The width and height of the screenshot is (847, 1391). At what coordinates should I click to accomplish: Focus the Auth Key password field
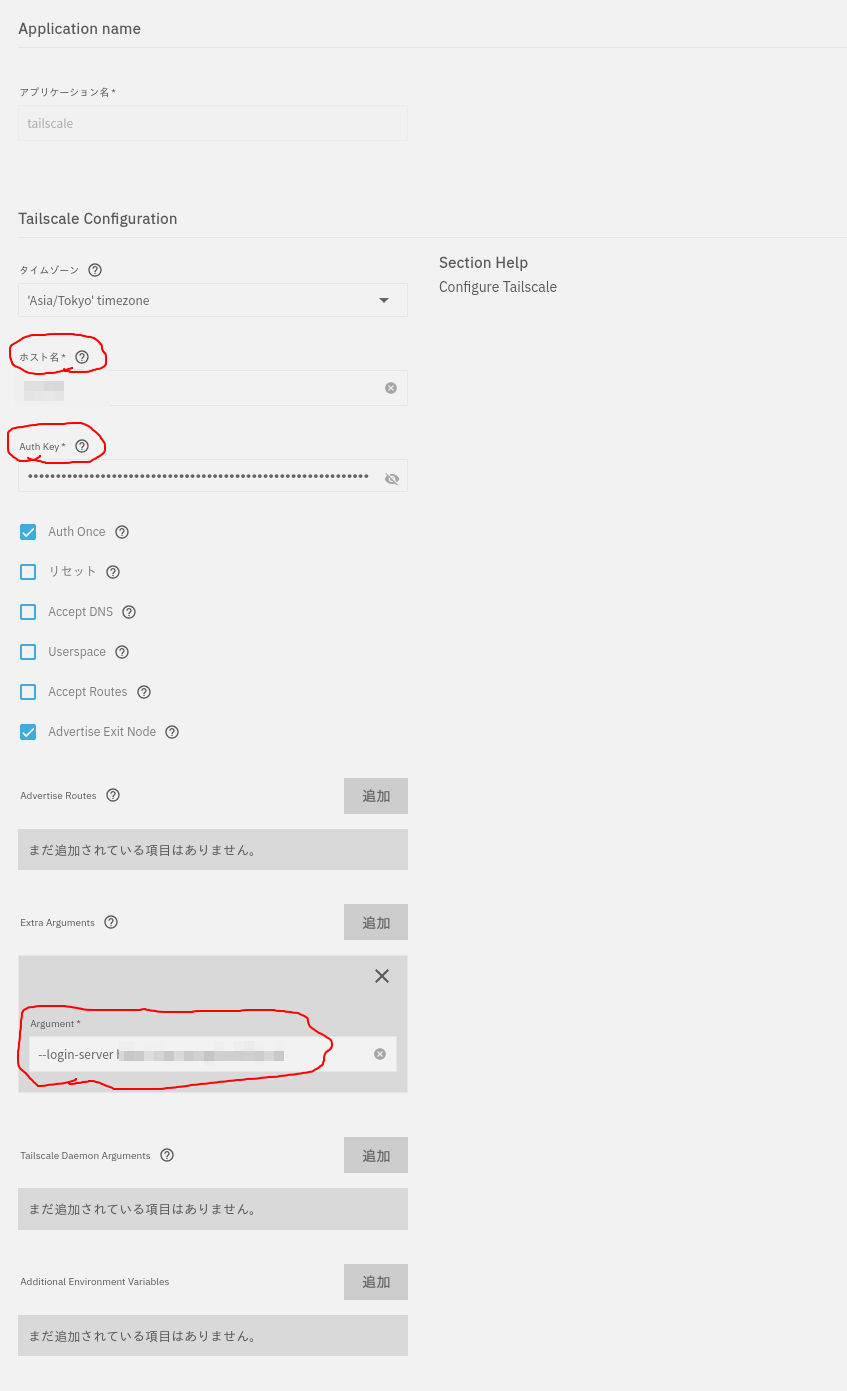click(x=213, y=477)
